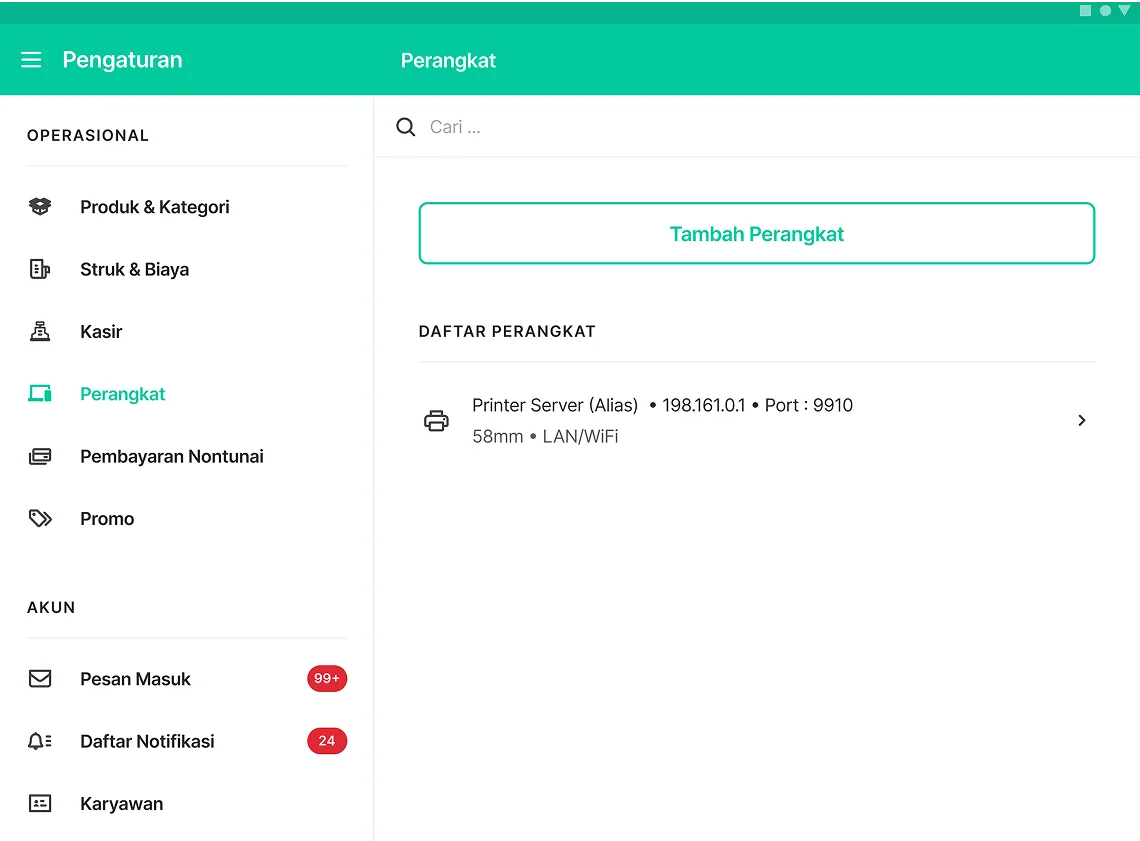Click the 99+ badge on Pesan Masuk
Screen dimensions: 1140x841
click(x=326, y=679)
